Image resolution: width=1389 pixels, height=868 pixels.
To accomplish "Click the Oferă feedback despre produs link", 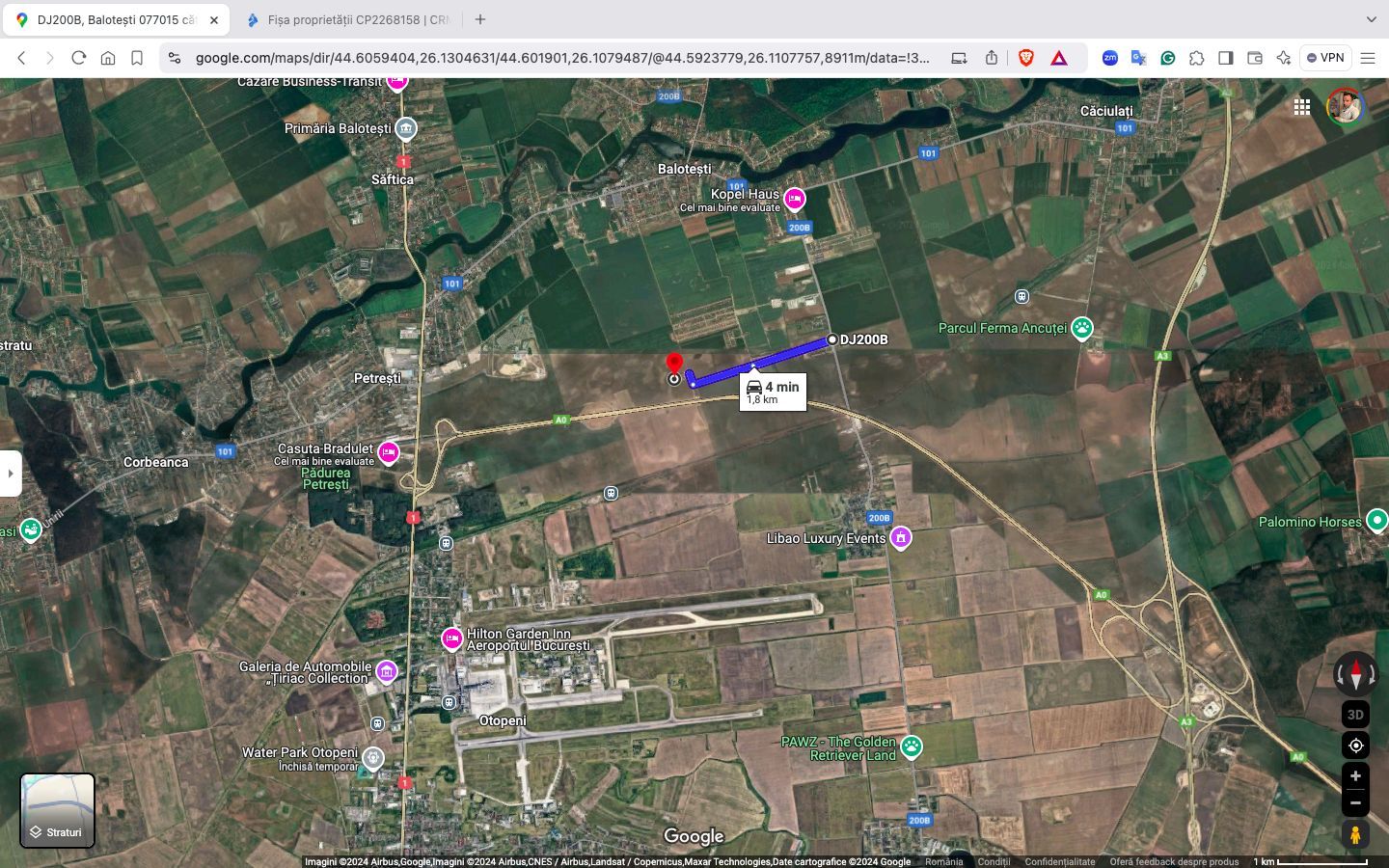I will pyautogui.click(x=1173, y=862).
